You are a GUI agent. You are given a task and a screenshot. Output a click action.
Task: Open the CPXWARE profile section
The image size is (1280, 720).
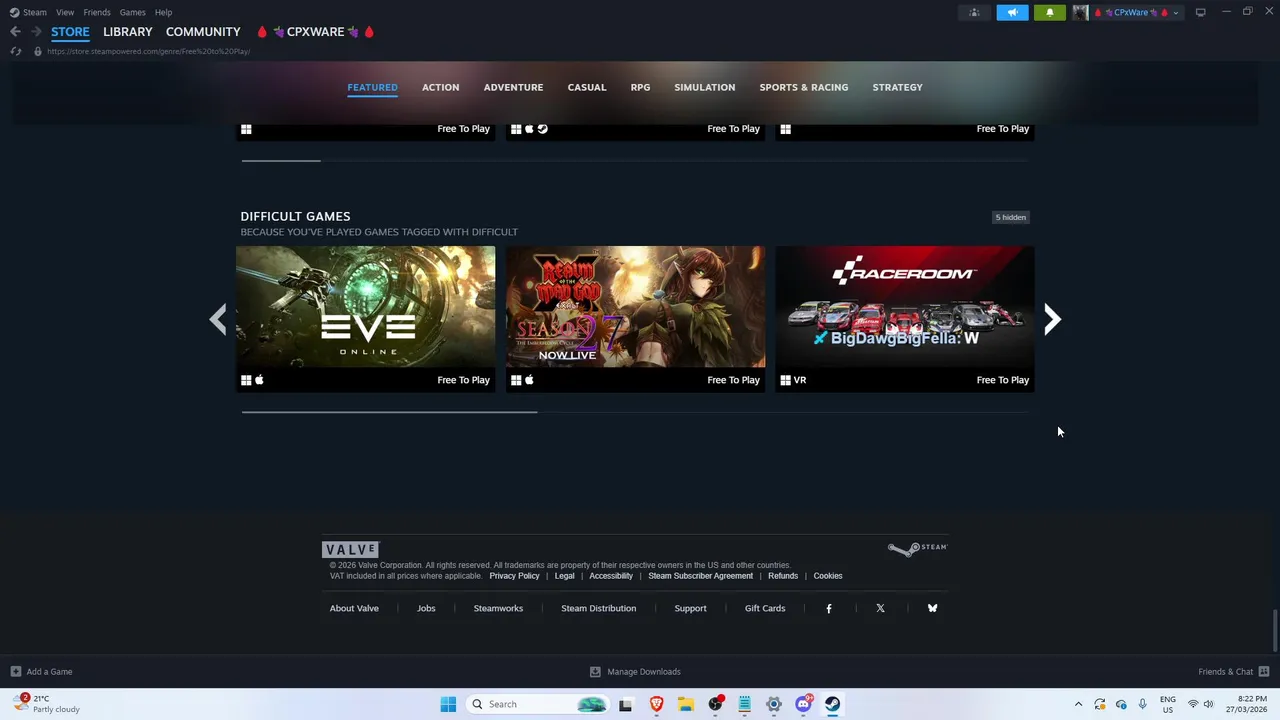click(x=316, y=32)
